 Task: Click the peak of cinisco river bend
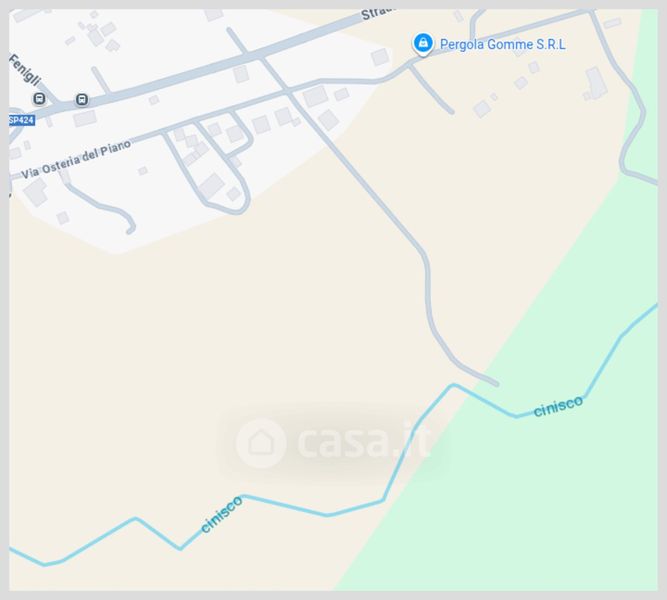click(x=453, y=386)
